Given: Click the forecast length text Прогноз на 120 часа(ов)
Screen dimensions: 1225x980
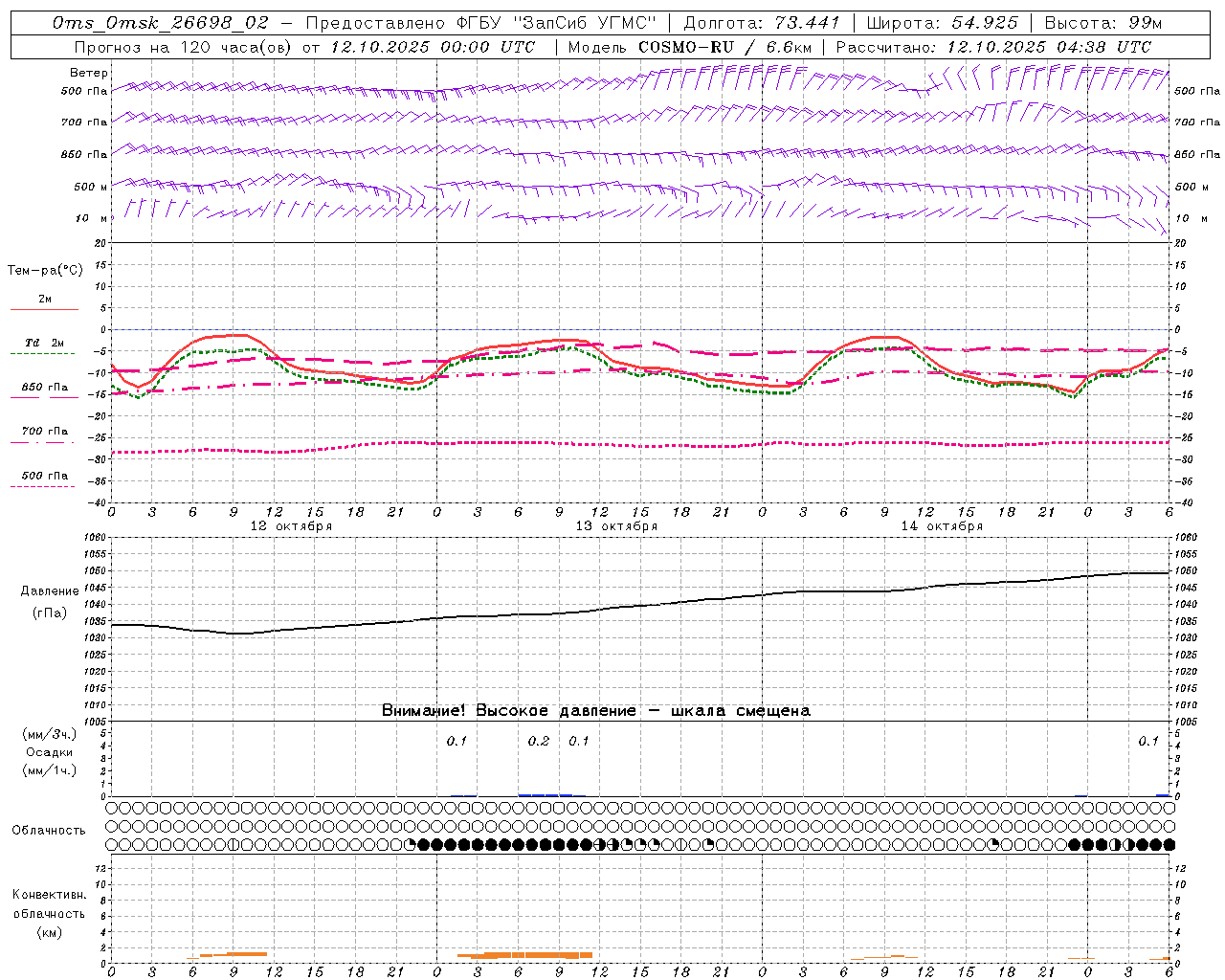Looking at the screenshot, I should pos(182,47).
